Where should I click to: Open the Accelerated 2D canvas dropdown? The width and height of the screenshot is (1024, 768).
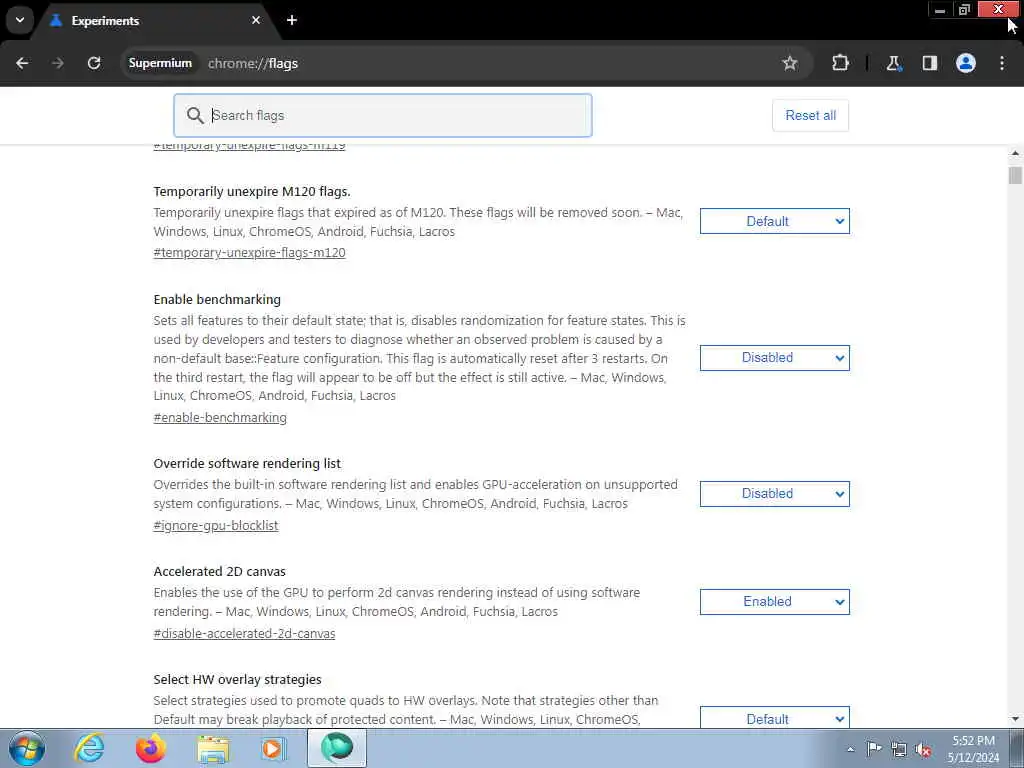click(775, 601)
